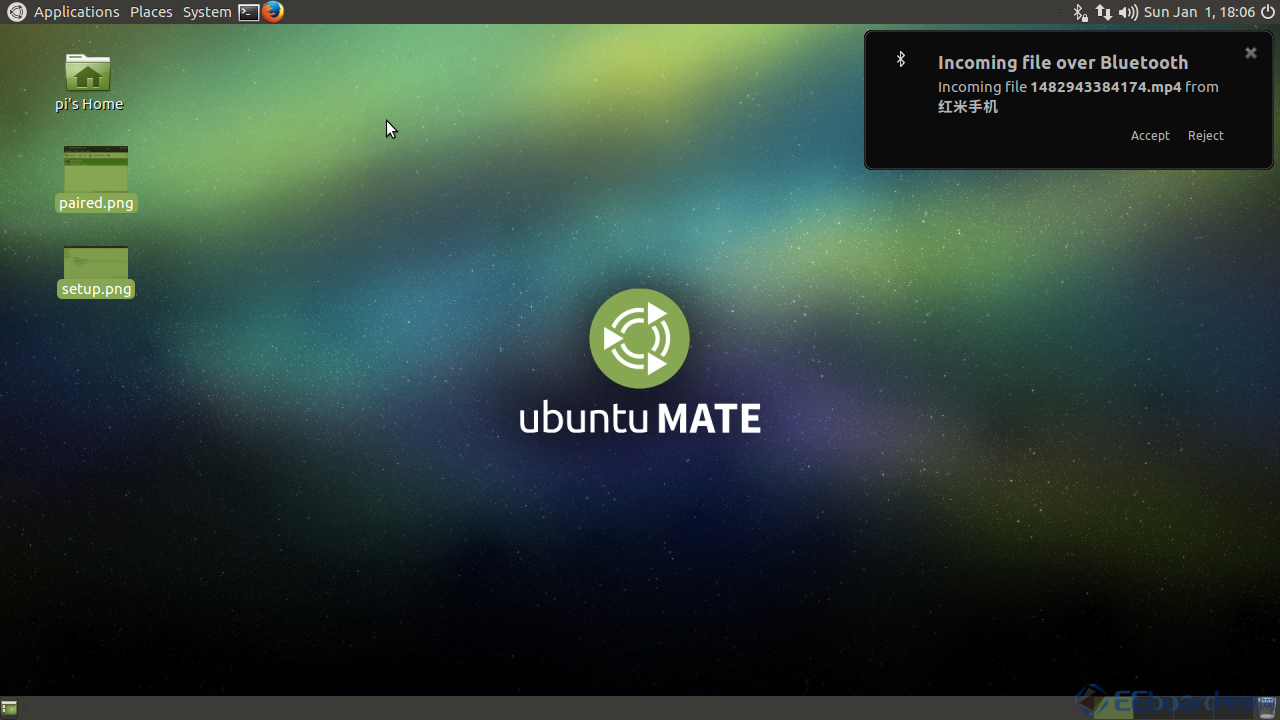
Task: Open the Applications menu
Action: [76, 12]
